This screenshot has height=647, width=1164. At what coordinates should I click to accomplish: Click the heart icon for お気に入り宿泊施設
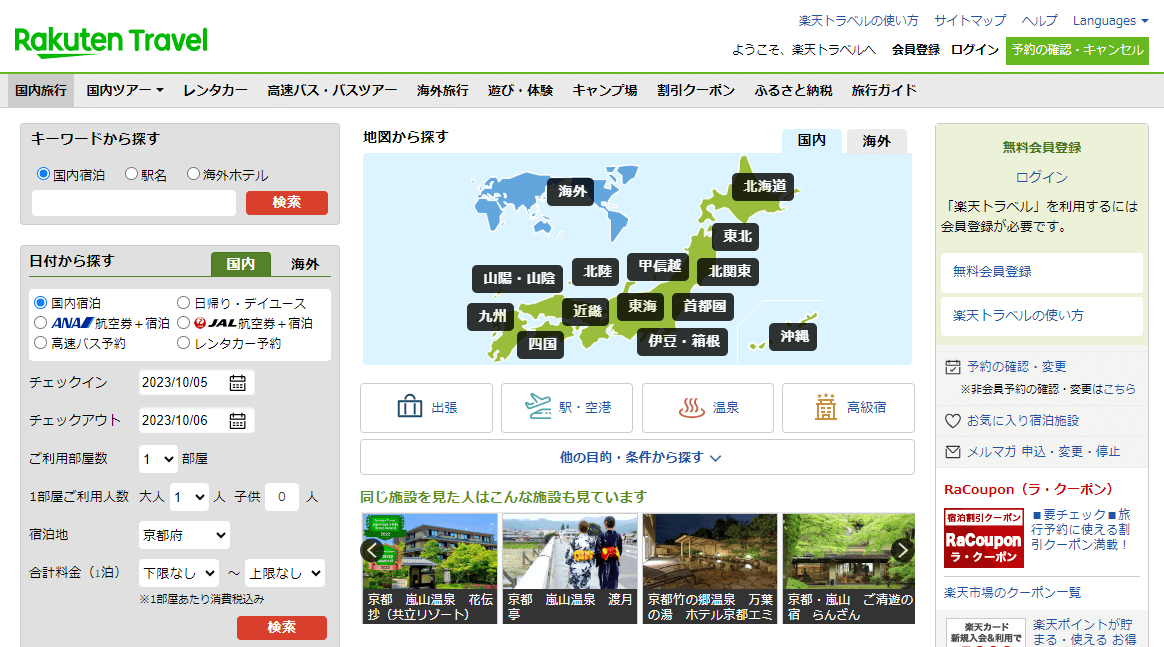(x=953, y=421)
